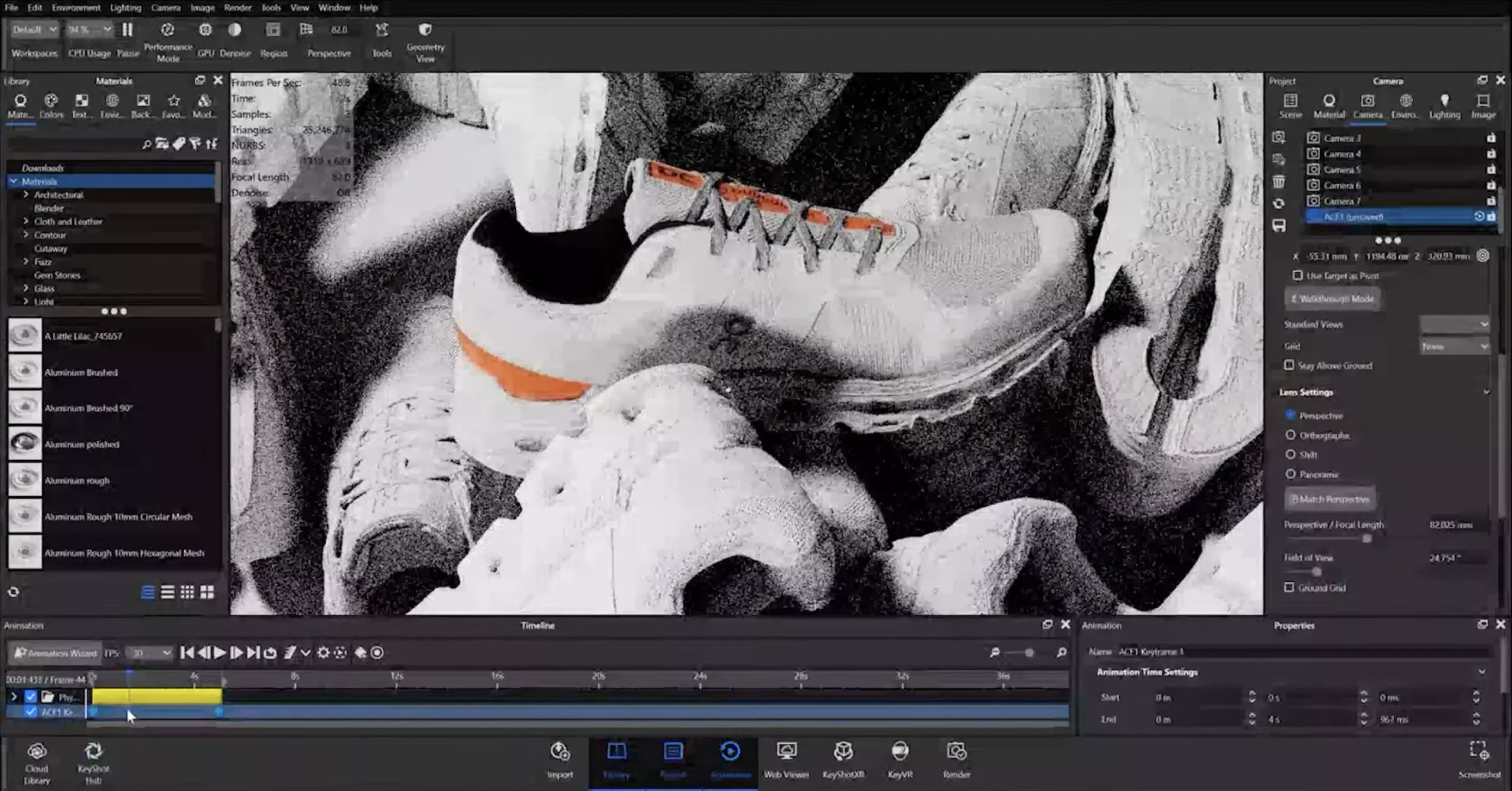
Task: Open the Cloud Library icon
Action: pyautogui.click(x=37, y=752)
